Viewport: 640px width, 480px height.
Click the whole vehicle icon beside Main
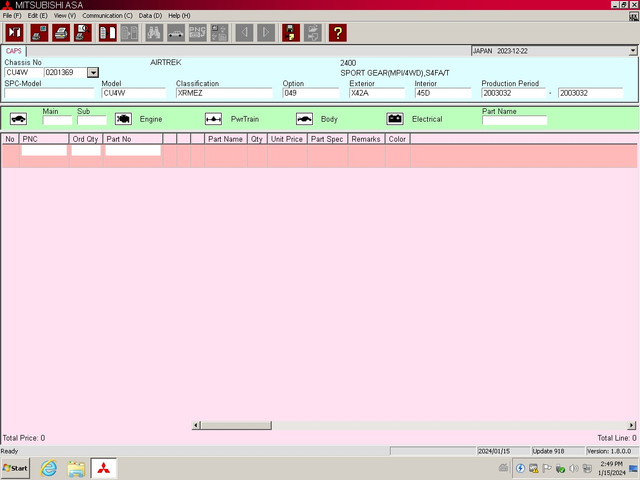click(18, 119)
